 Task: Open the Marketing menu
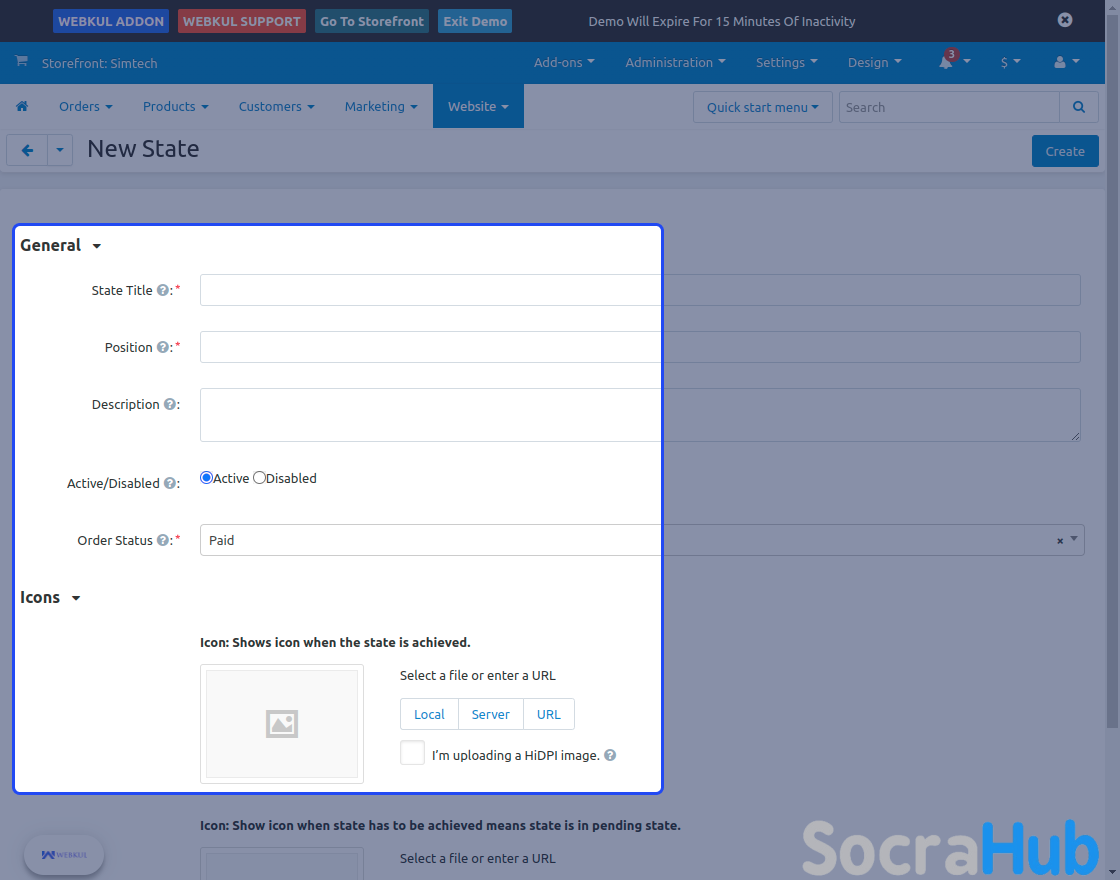coord(381,106)
